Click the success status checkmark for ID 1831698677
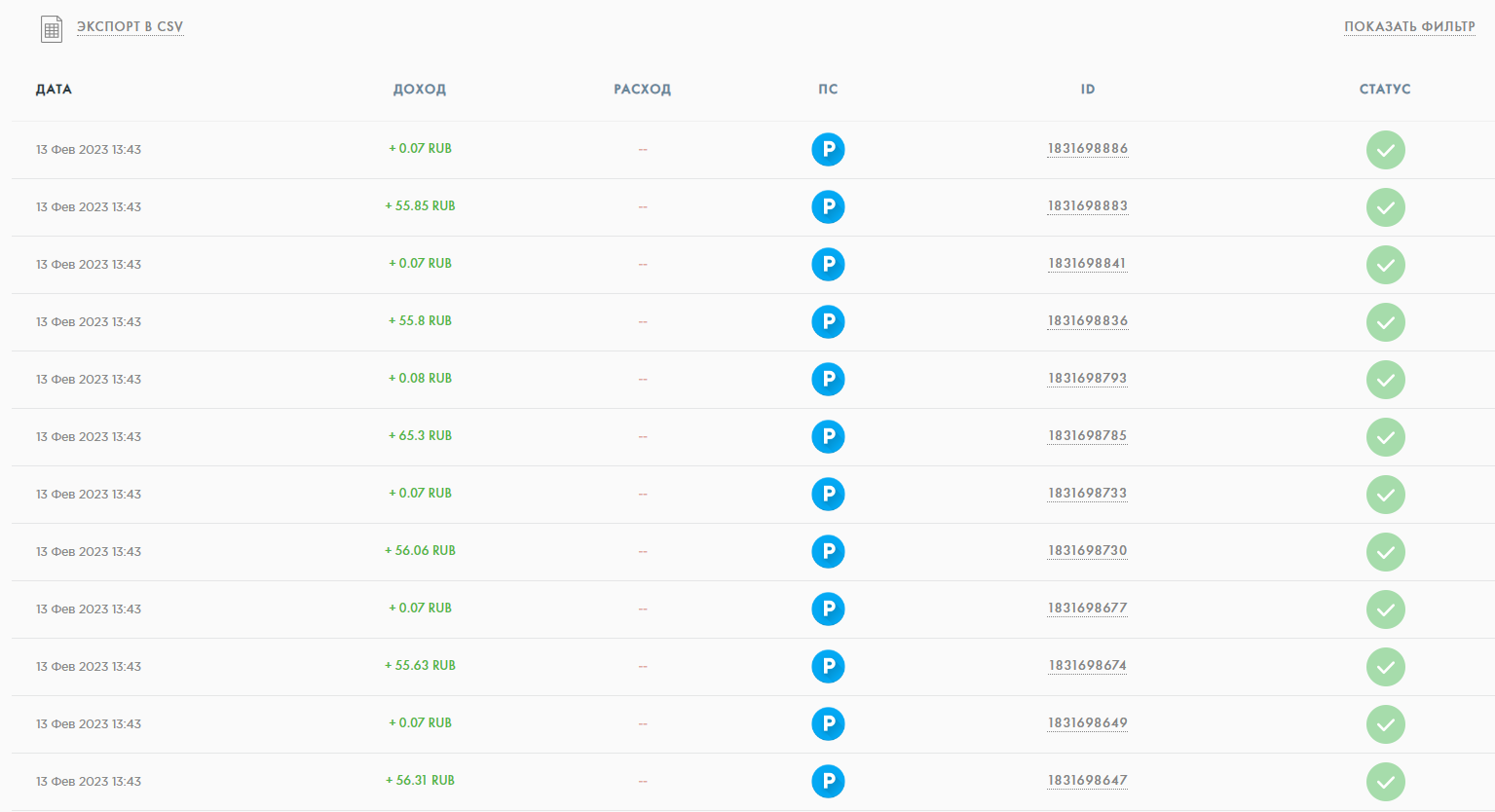 tap(1385, 609)
